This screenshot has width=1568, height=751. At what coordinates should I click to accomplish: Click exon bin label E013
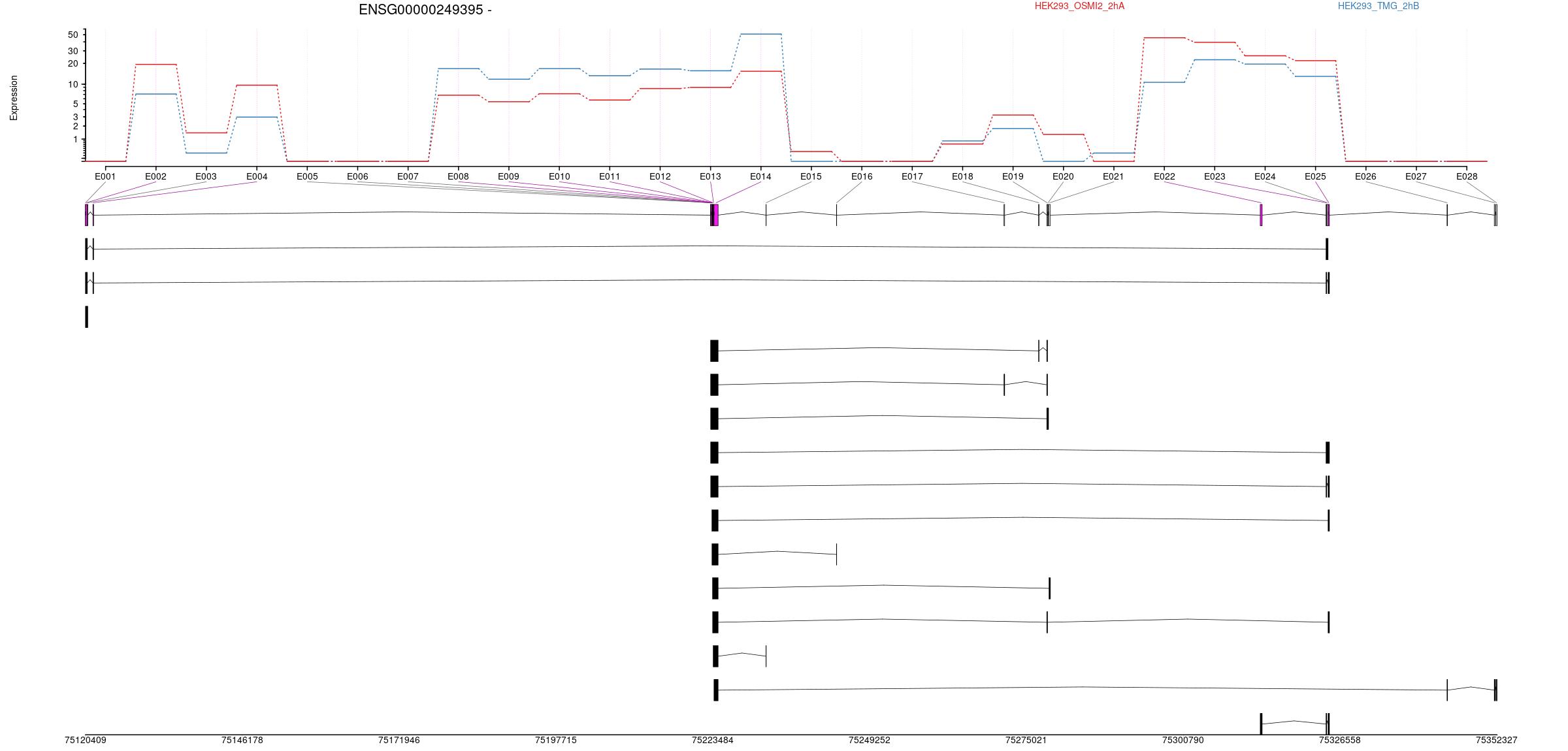pyautogui.click(x=710, y=176)
